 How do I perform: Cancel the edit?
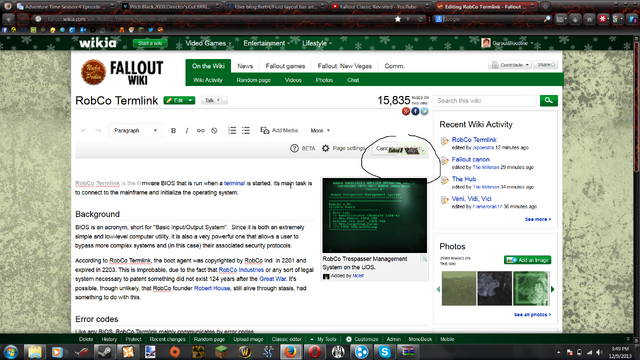384,149
